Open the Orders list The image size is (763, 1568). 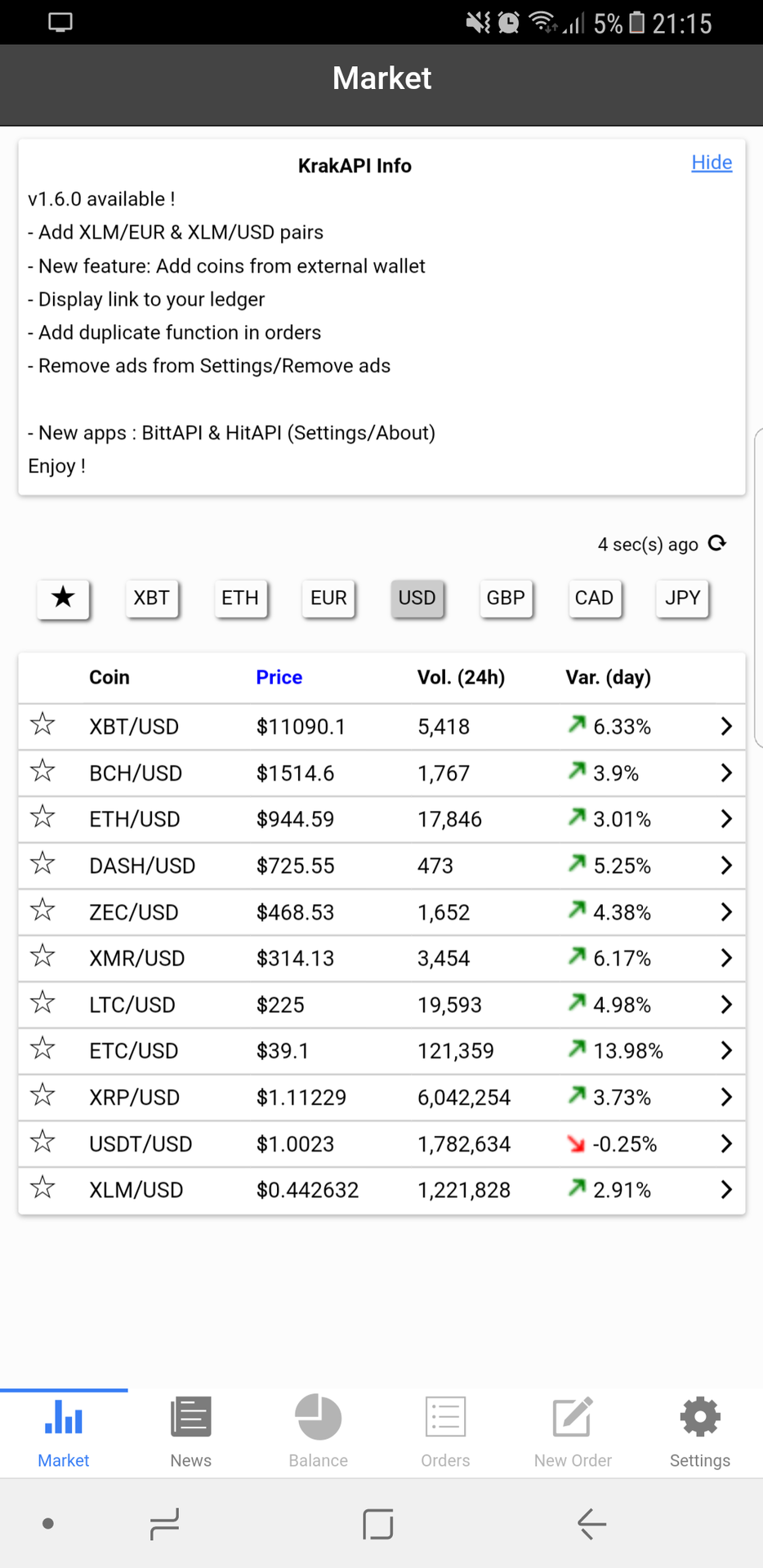[445, 1432]
